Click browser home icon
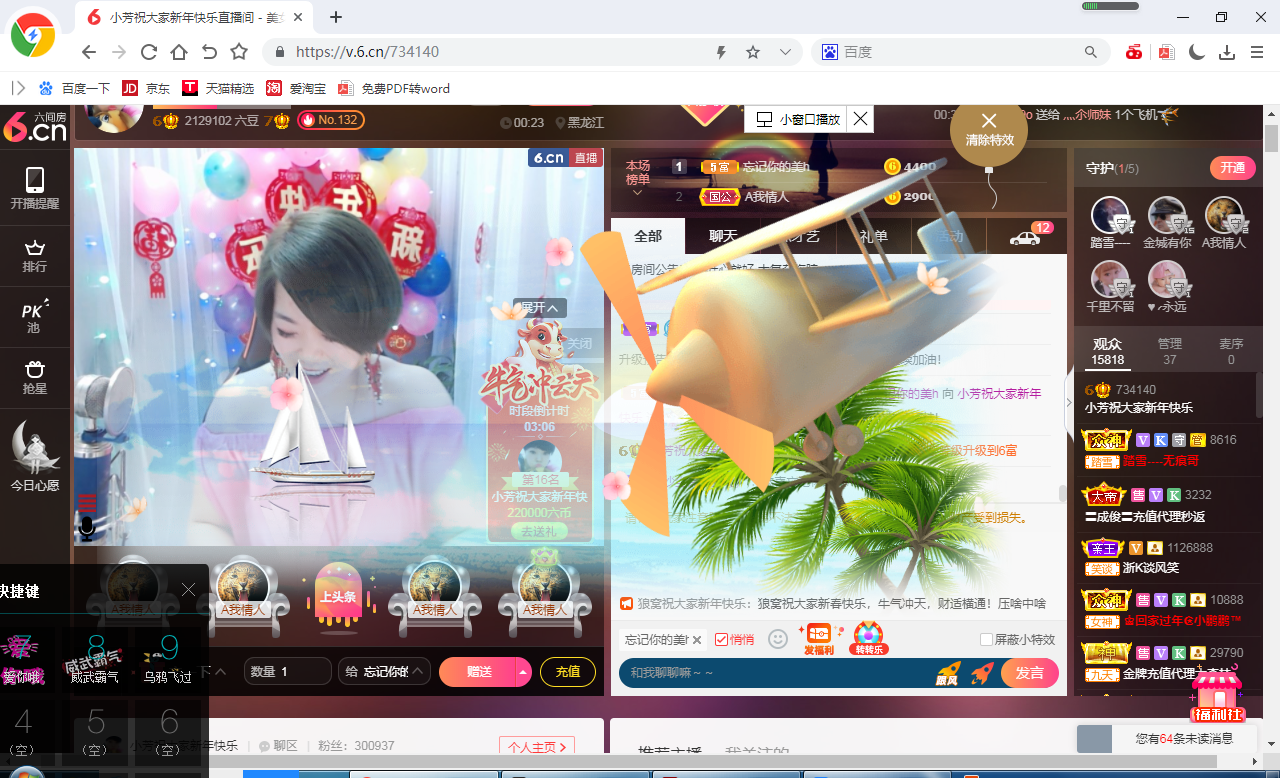Image resolution: width=1280 pixels, height=778 pixels. [179, 52]
